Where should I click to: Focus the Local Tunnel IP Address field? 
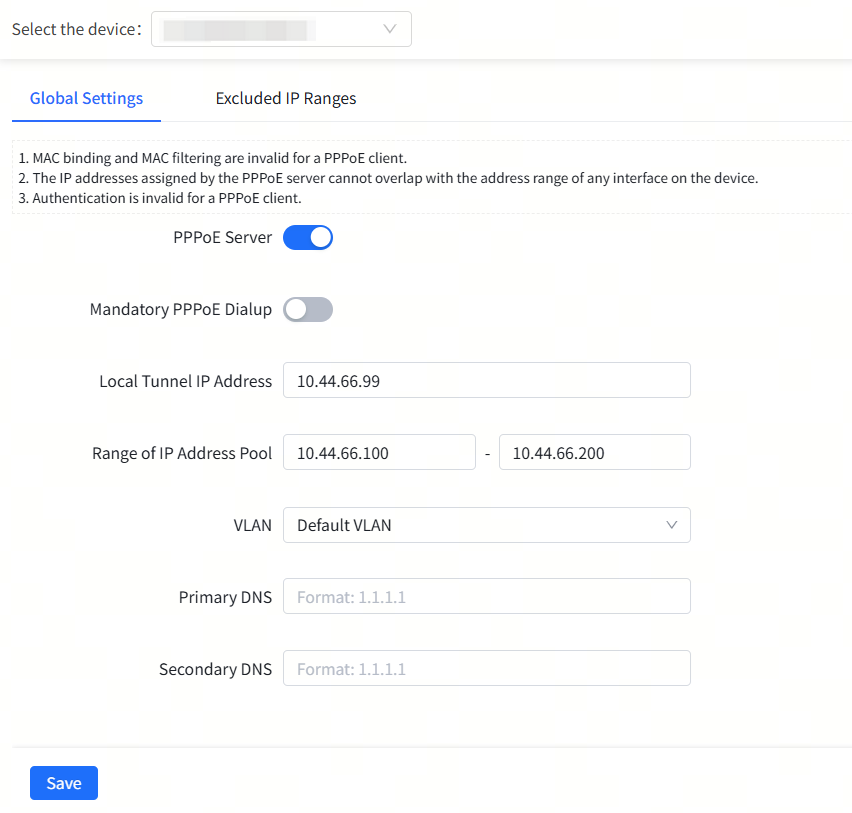[486, 381]
